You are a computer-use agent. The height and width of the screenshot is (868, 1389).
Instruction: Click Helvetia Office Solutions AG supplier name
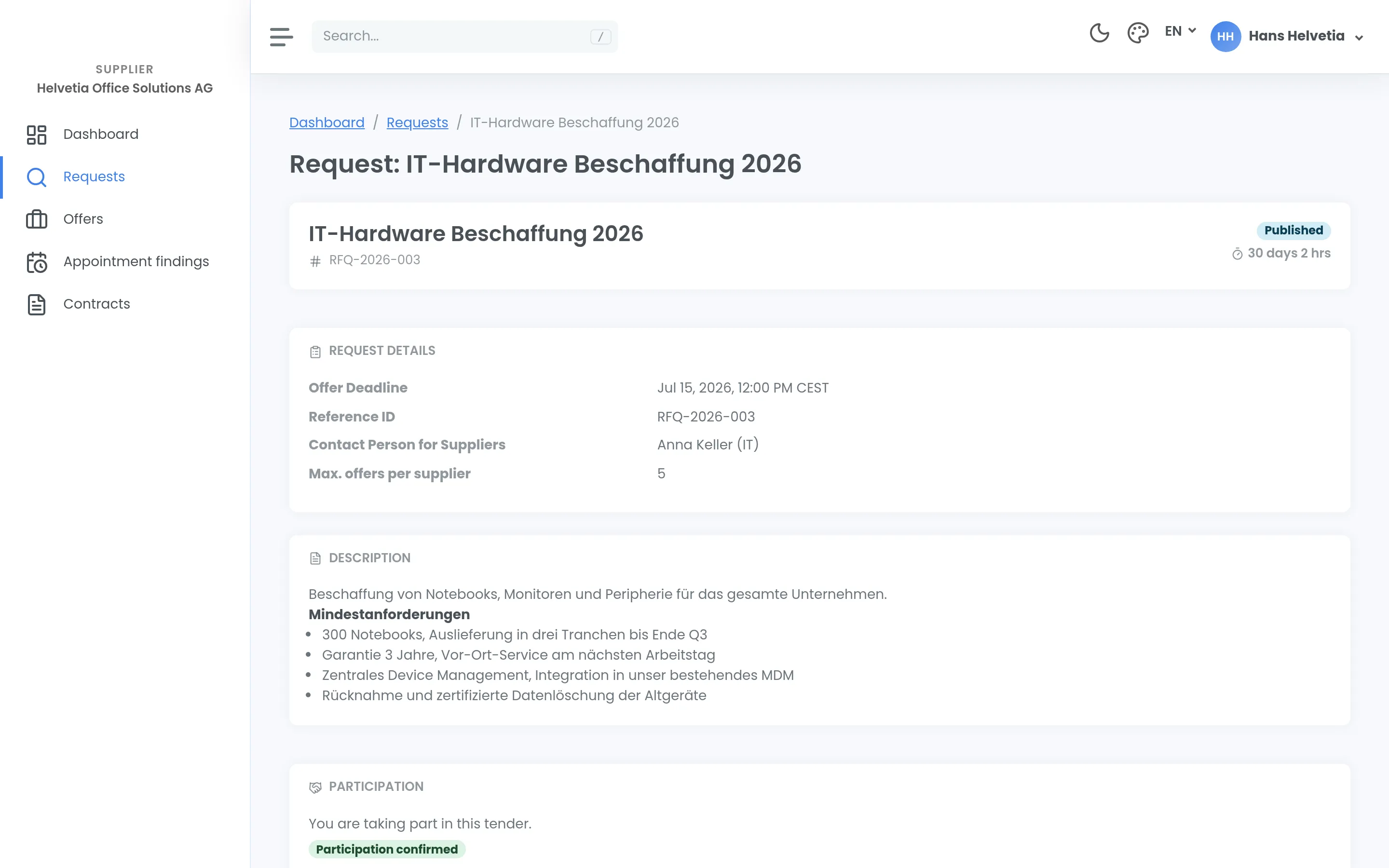point(124,88)
